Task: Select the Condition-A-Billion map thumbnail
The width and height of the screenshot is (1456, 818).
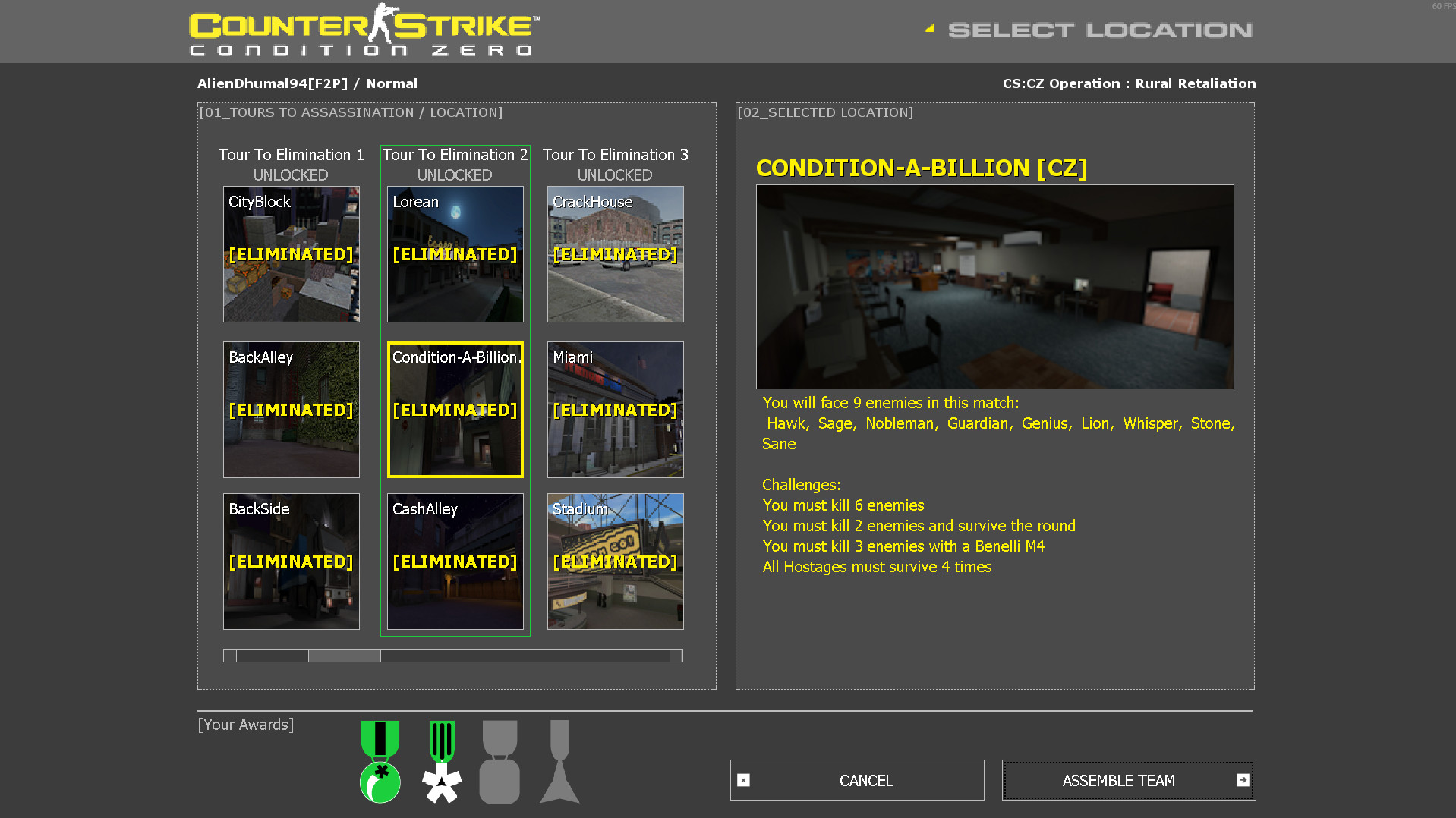Action: click(x=455, y=410)
